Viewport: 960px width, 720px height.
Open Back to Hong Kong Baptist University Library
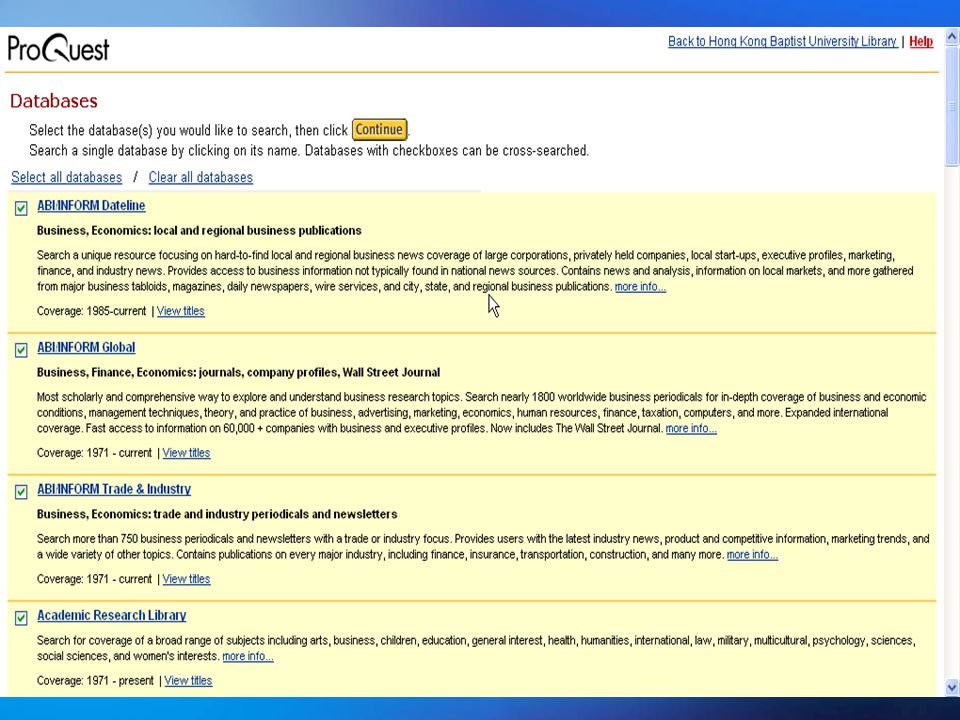[x=782, y=42]
